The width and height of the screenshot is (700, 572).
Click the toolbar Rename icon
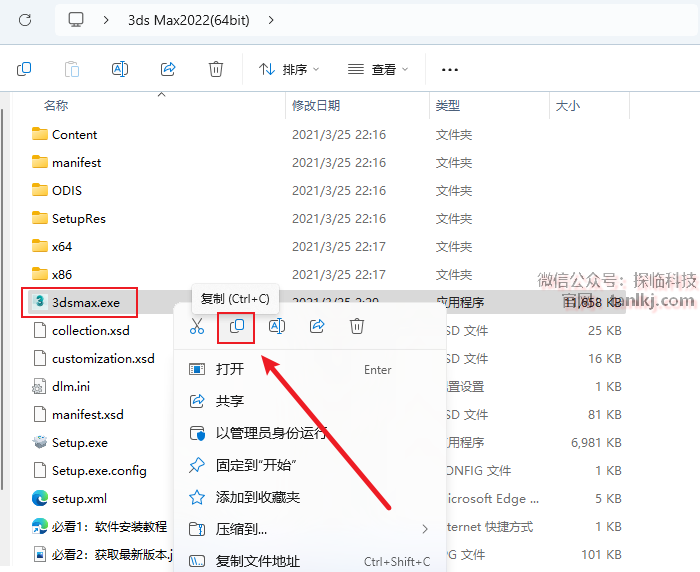120,69
